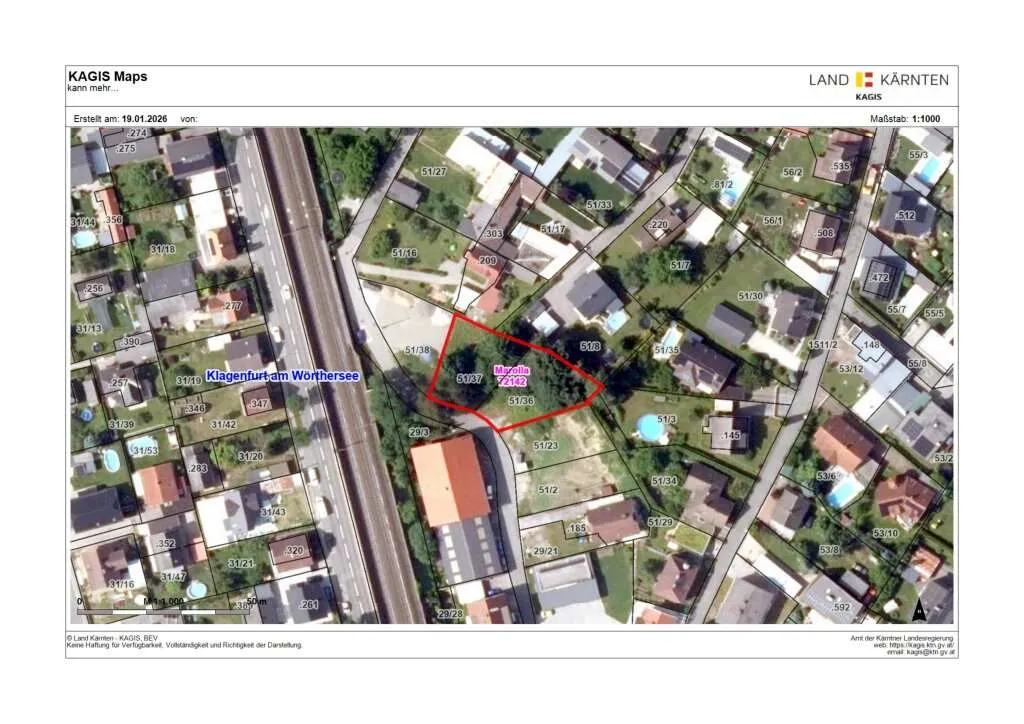Select parcel 51/37 inside red boundary
Screen dimensions: 1024x724
tap(469, 379)
